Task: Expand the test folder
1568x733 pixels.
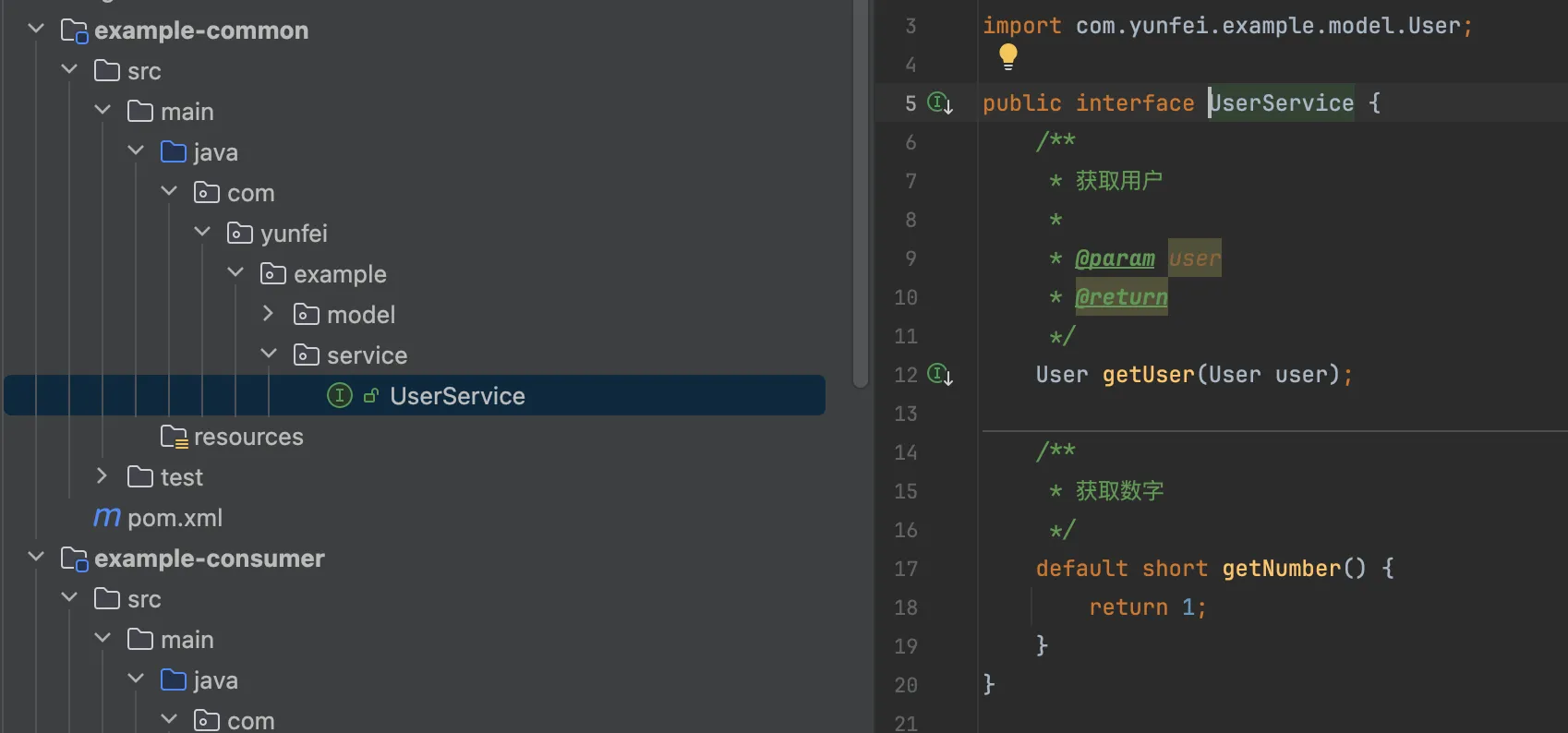Action: click(x=102, y=475)
